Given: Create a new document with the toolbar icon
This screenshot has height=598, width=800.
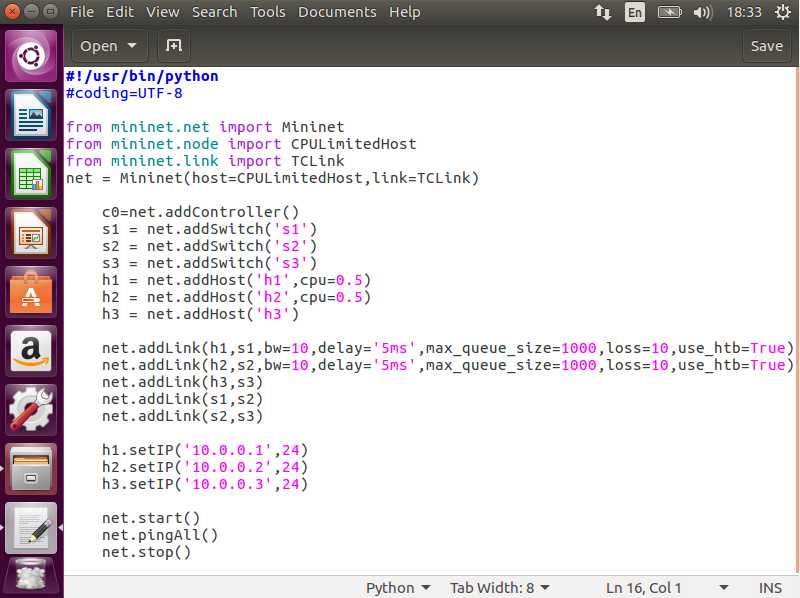Looking at the screenshot, I should [x=173, y=46].
